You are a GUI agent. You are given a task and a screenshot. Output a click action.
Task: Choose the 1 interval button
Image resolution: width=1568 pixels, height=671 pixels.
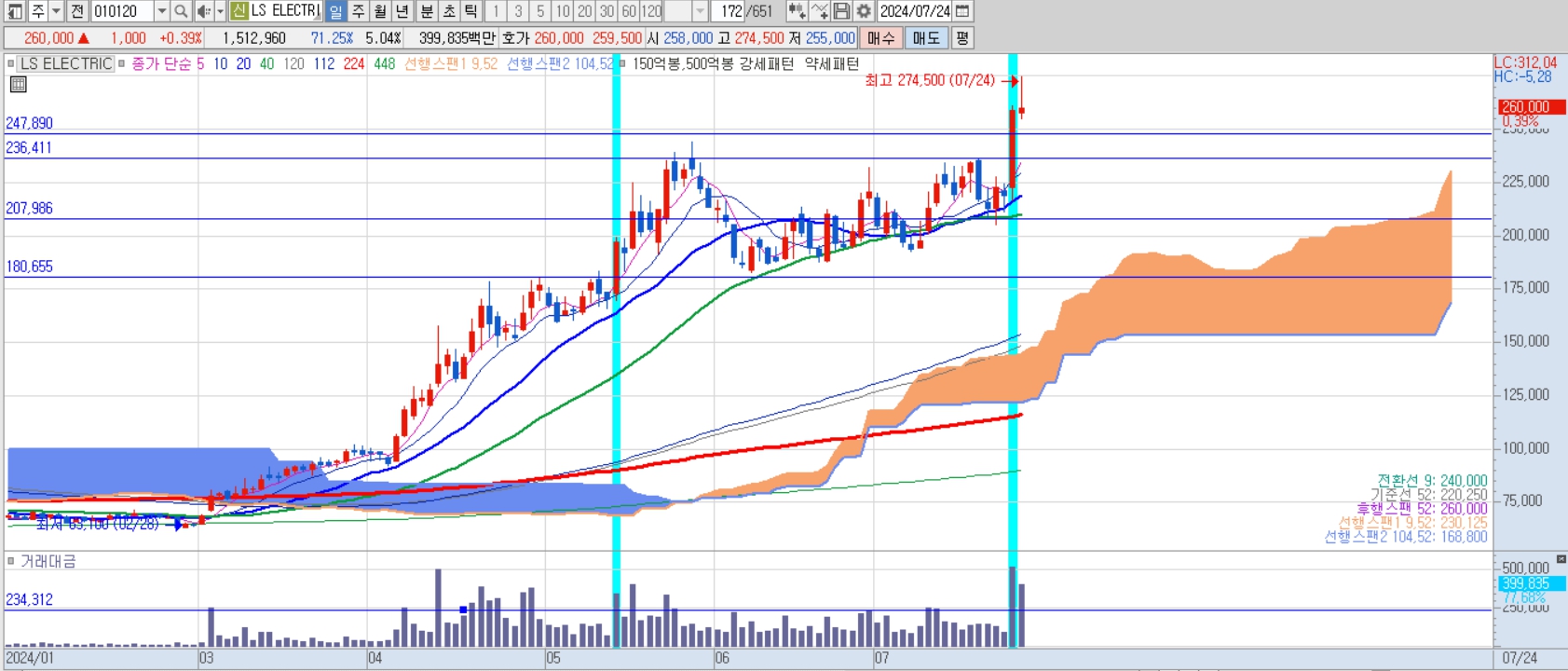tap(496, 11)
